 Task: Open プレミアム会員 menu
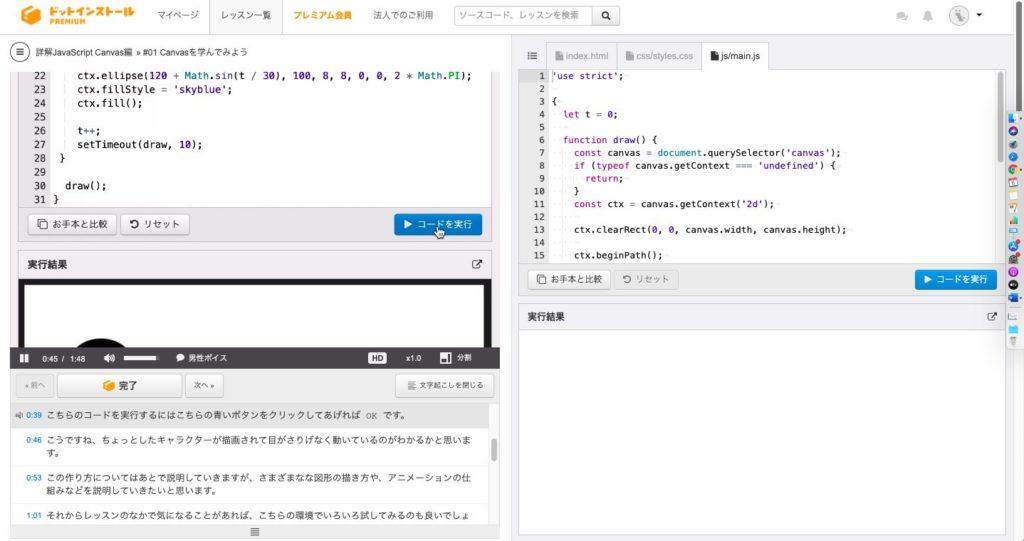tap(322, 15)
